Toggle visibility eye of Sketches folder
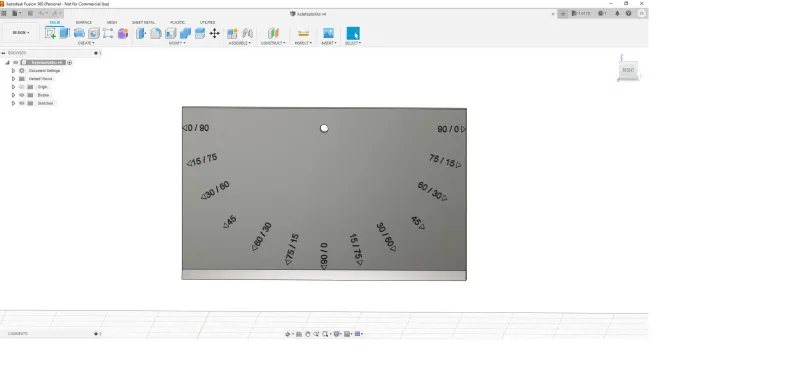This screenshot has width=800, height=389. pos(21,103)
